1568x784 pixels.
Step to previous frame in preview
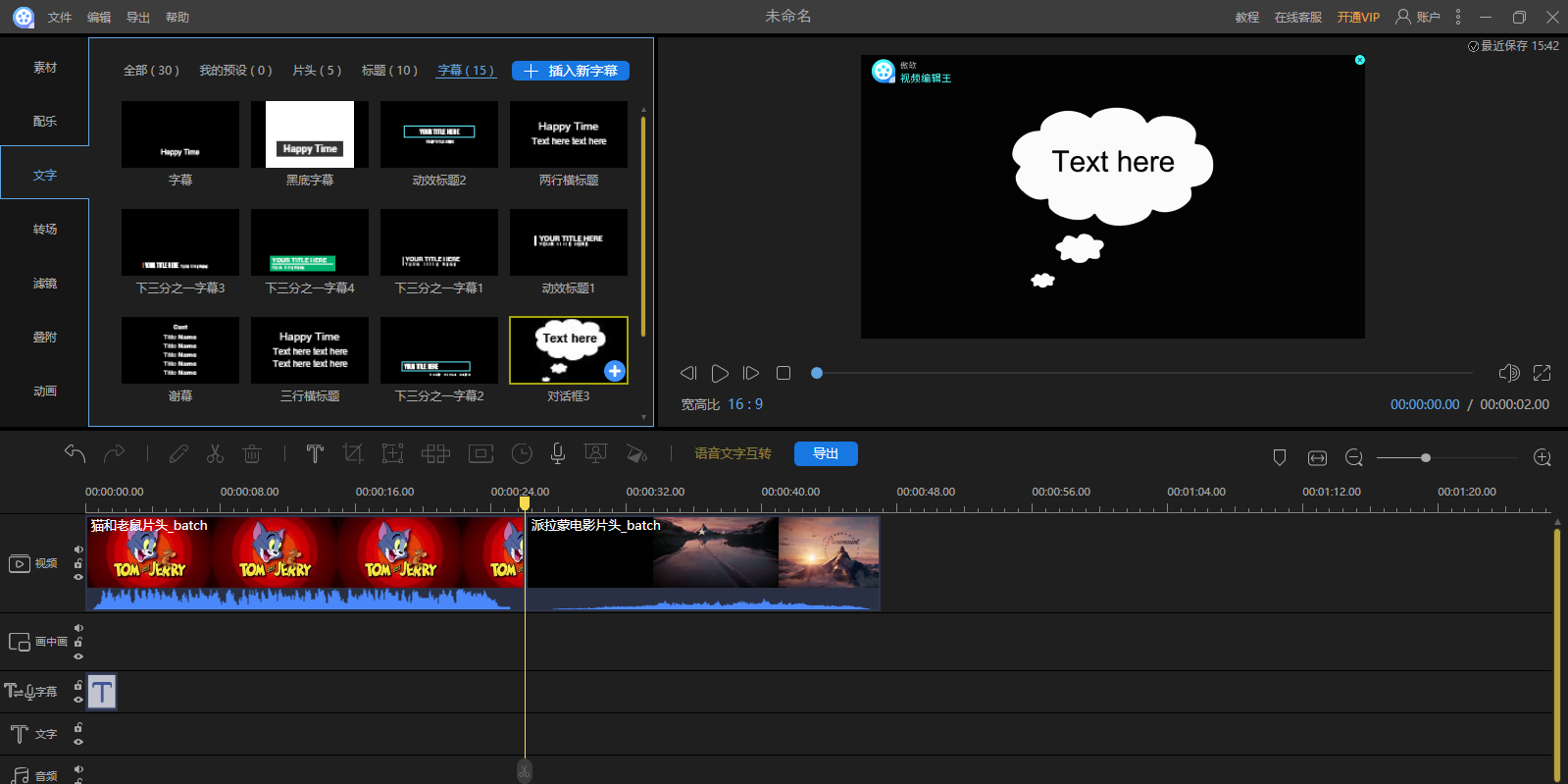point(688,373)
